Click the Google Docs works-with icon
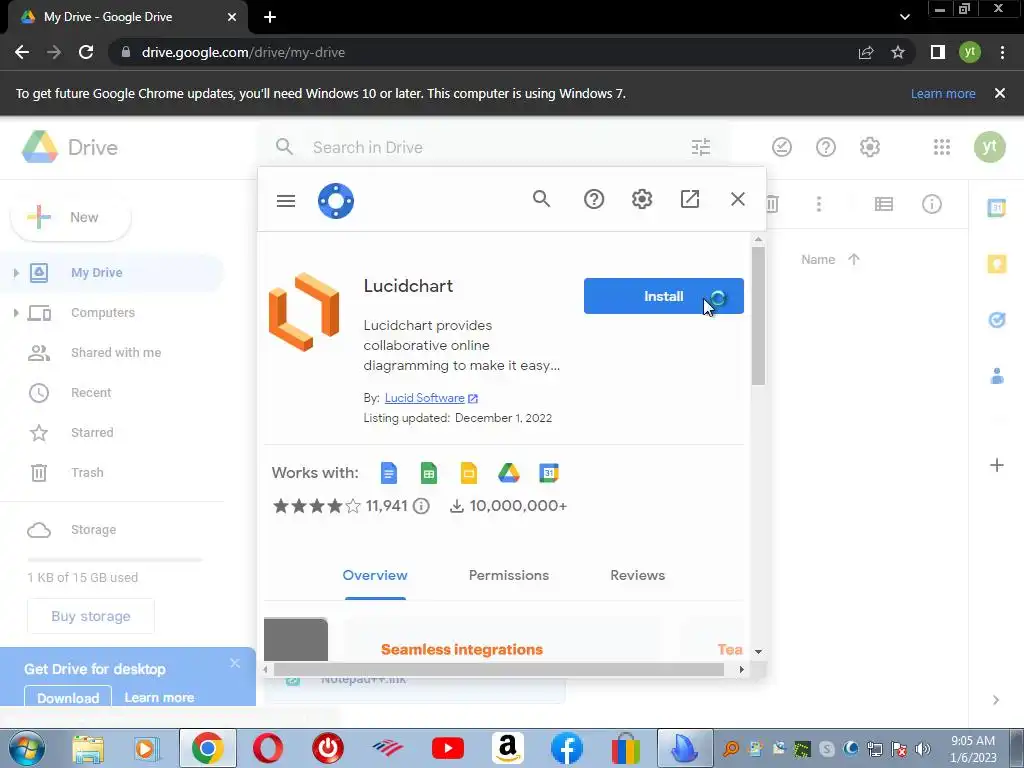The height and width of the screenshot is (768, 1024). [x=389, y=473]
